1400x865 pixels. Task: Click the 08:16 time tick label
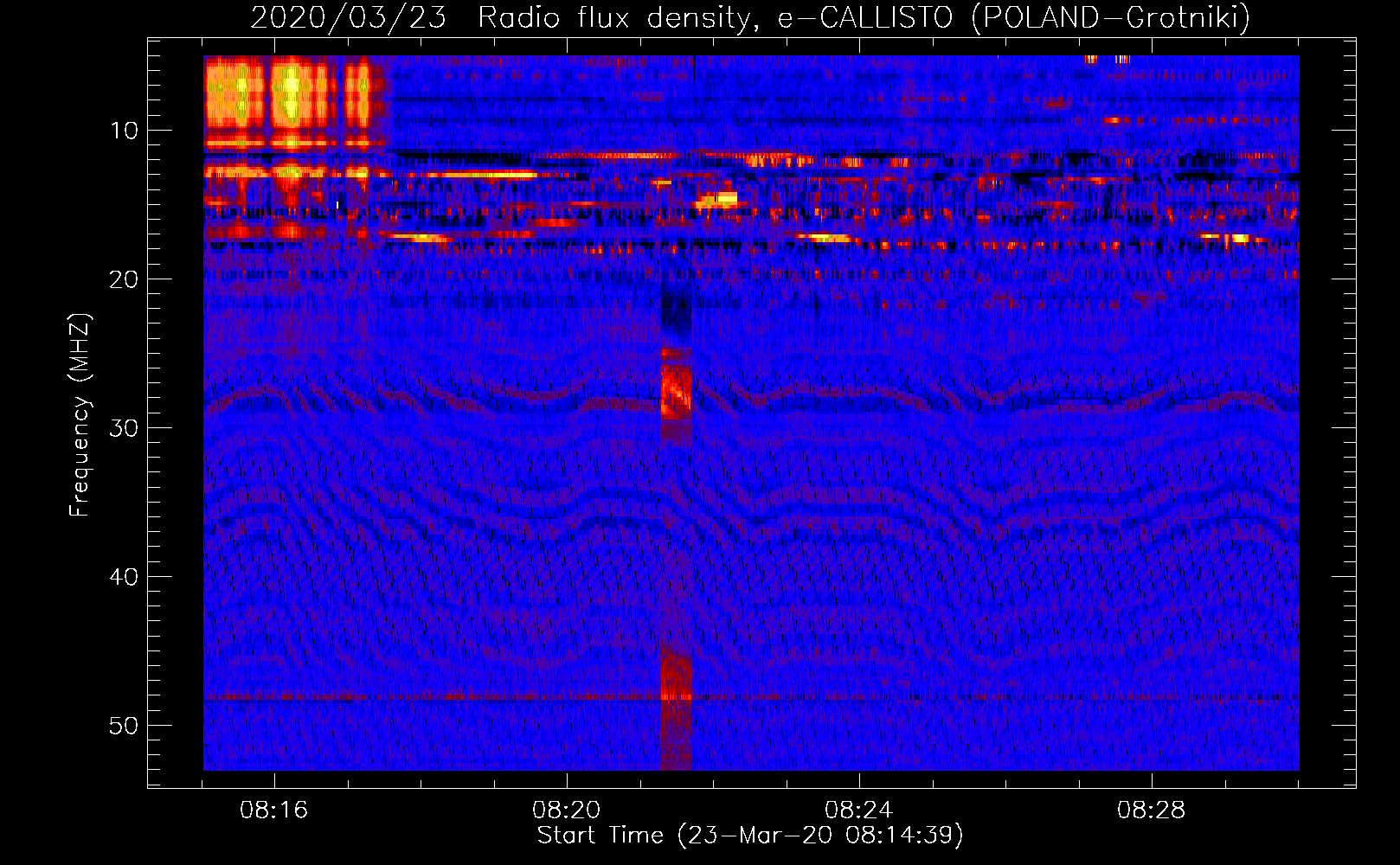coord(273,811)
